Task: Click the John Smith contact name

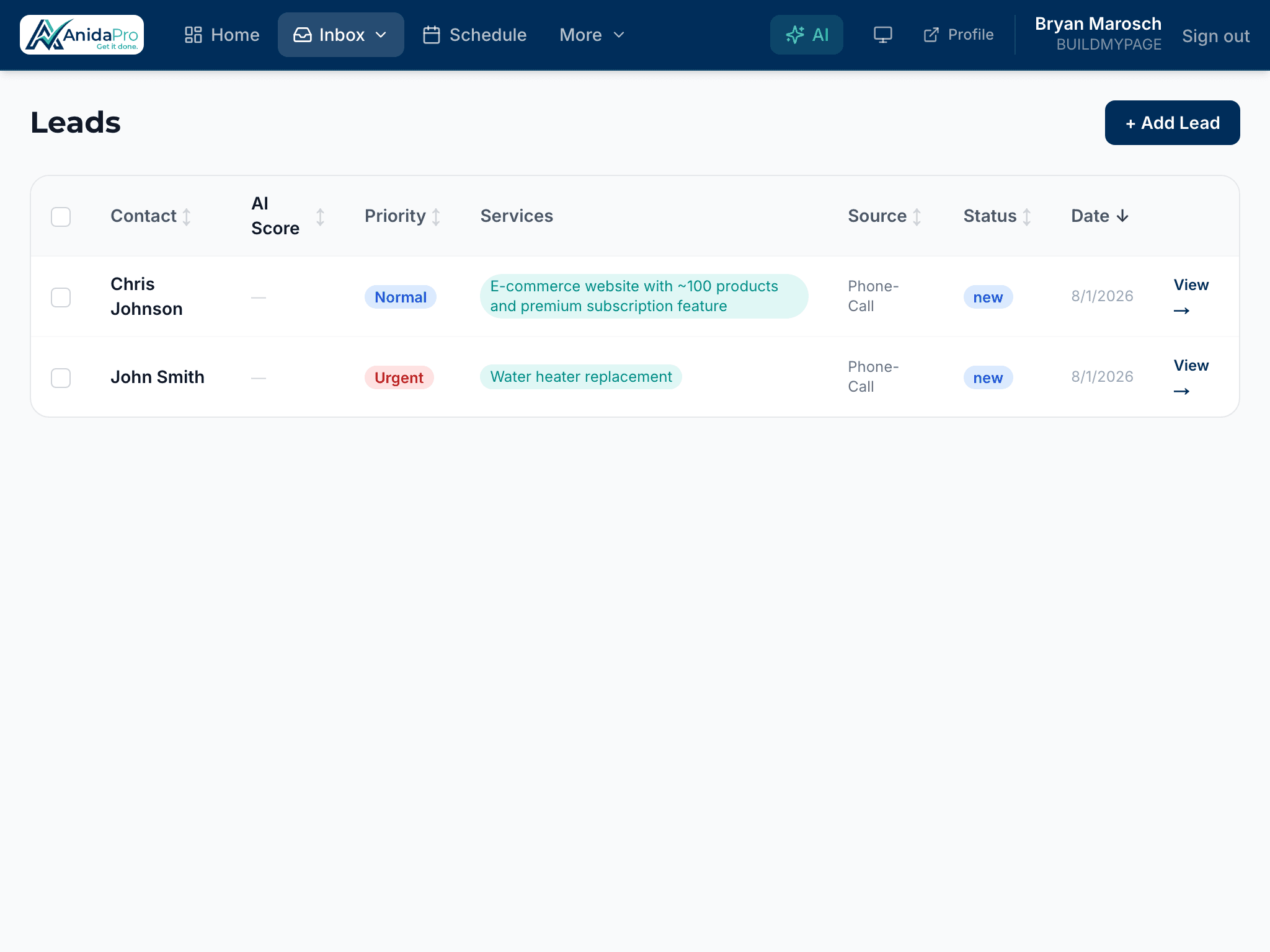Action: pyautogui.click(x=158, y=377)
